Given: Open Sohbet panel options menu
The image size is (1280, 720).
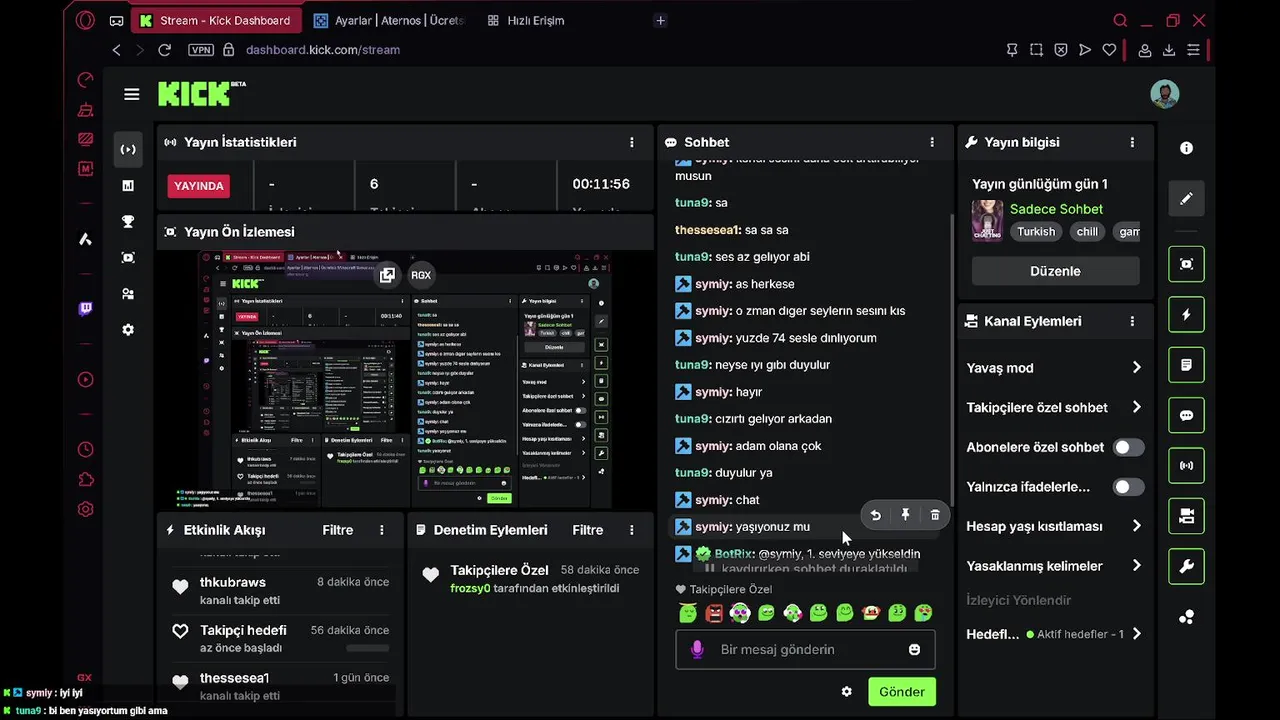Looking at the screenshot, I should point(932,143).
